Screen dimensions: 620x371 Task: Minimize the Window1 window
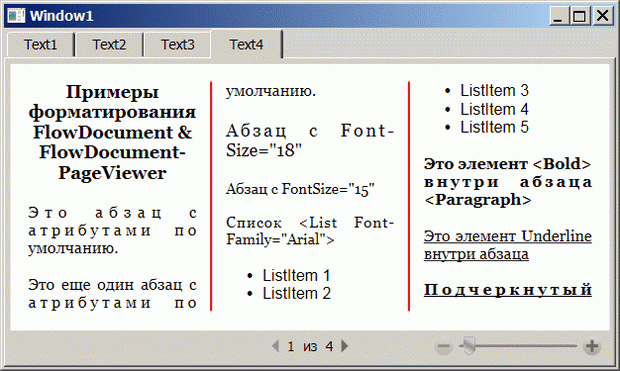click(x=559, y=16)
